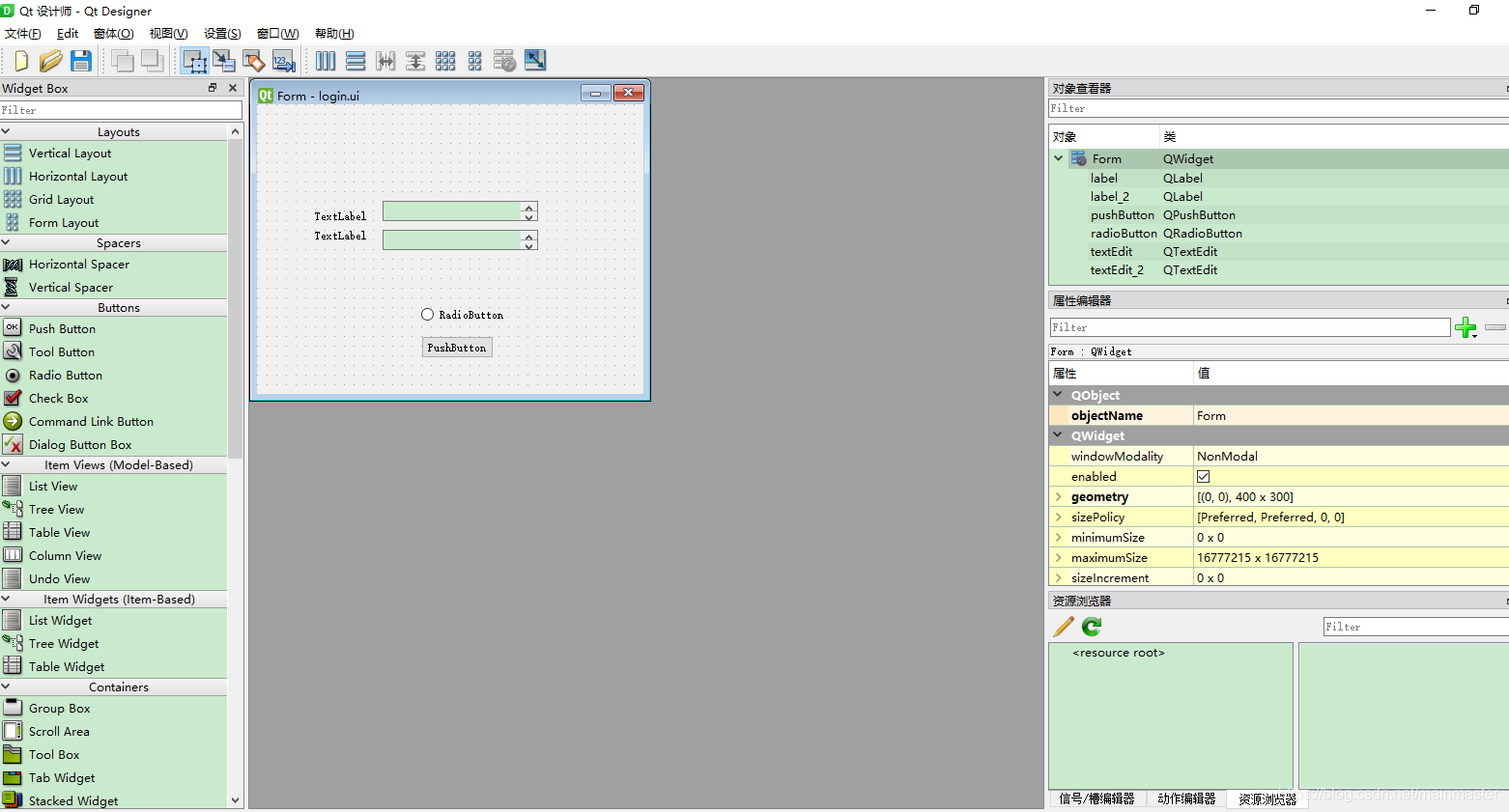The image size is (1509, 812).
Task: Select pushButton row in object inspector
Action: tap(1123, 215)
